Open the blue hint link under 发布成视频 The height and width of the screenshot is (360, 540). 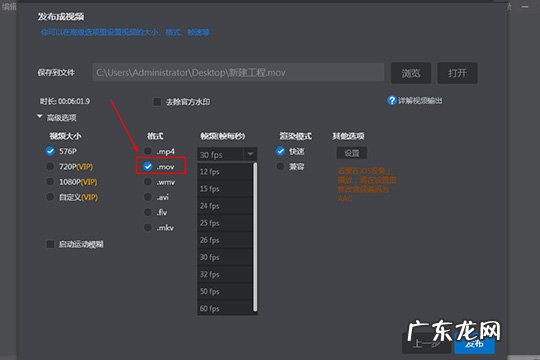pos(125,32)
